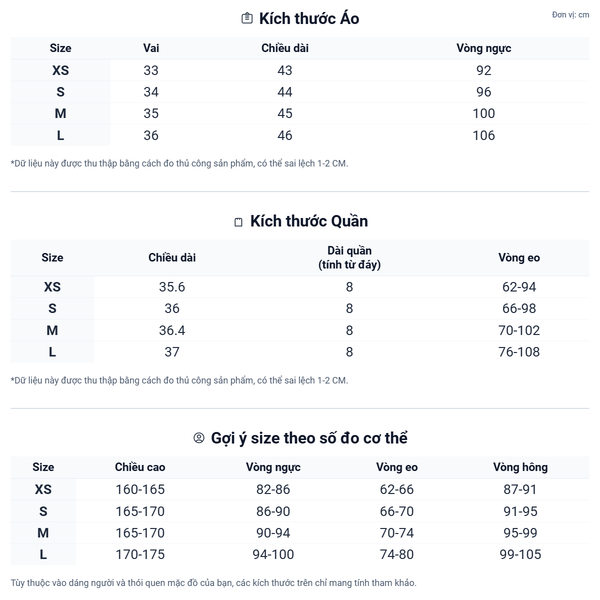Click the Kích thước Áo heading
Viewport: 600px width, 600px height.
click(309, 19)
